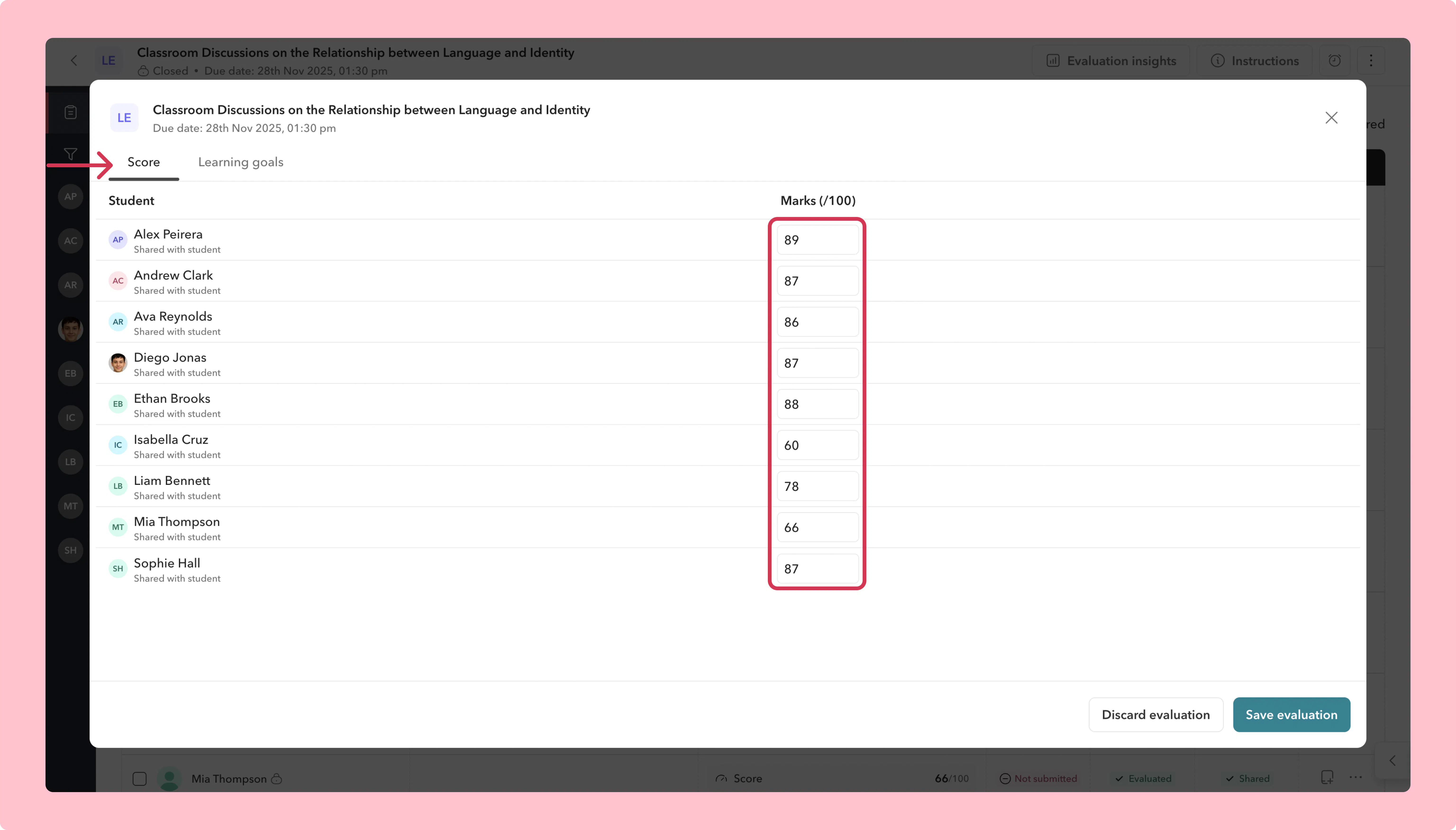Viewport: 1456px width, 830px height.
Task: Select the SH avatar in the dark left sidebar
Action: (71, 550)
